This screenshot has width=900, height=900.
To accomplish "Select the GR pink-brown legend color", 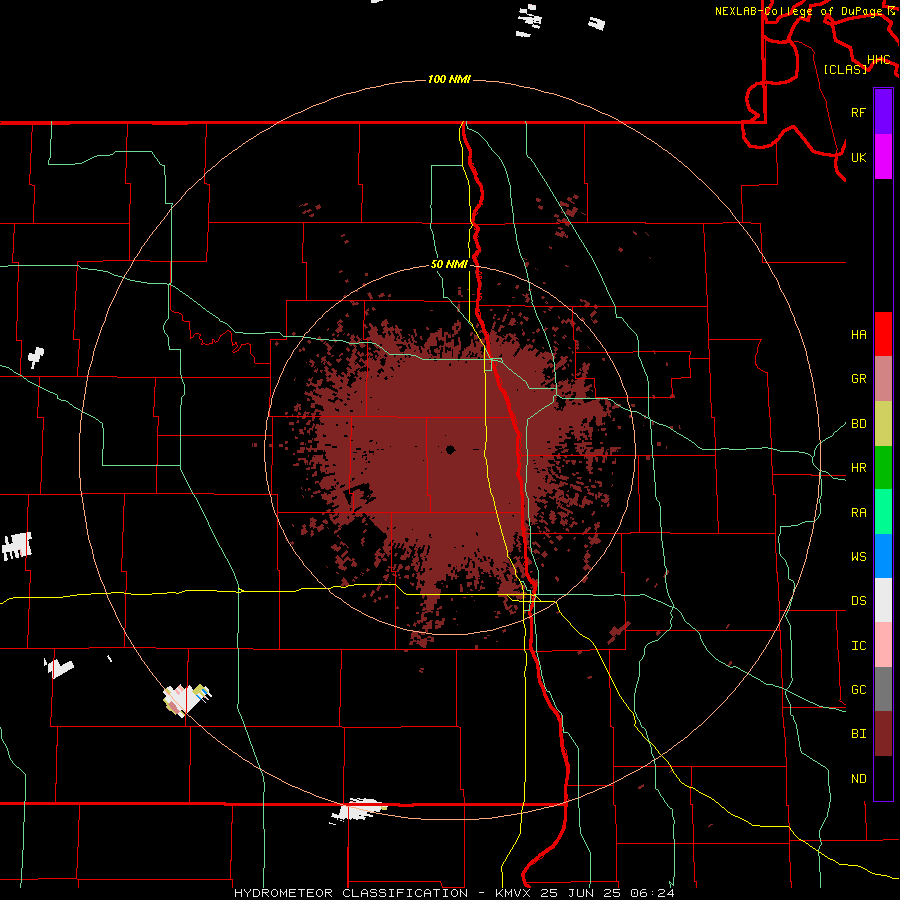I will [883, 378].
